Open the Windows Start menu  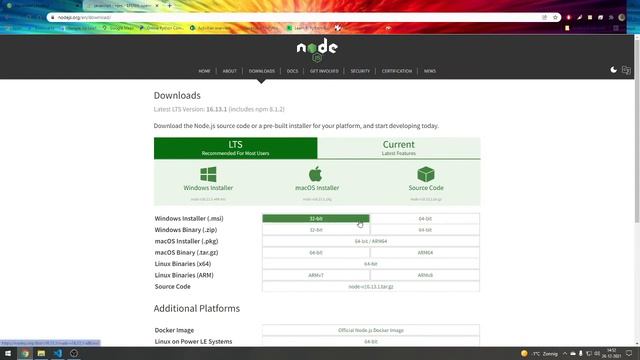[x=8, y=353]
